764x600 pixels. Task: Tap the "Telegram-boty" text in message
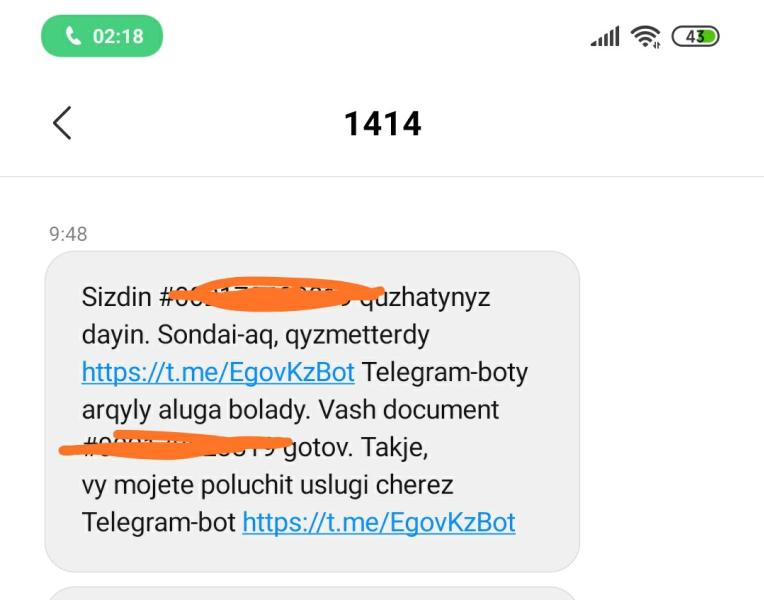(445, 373)
